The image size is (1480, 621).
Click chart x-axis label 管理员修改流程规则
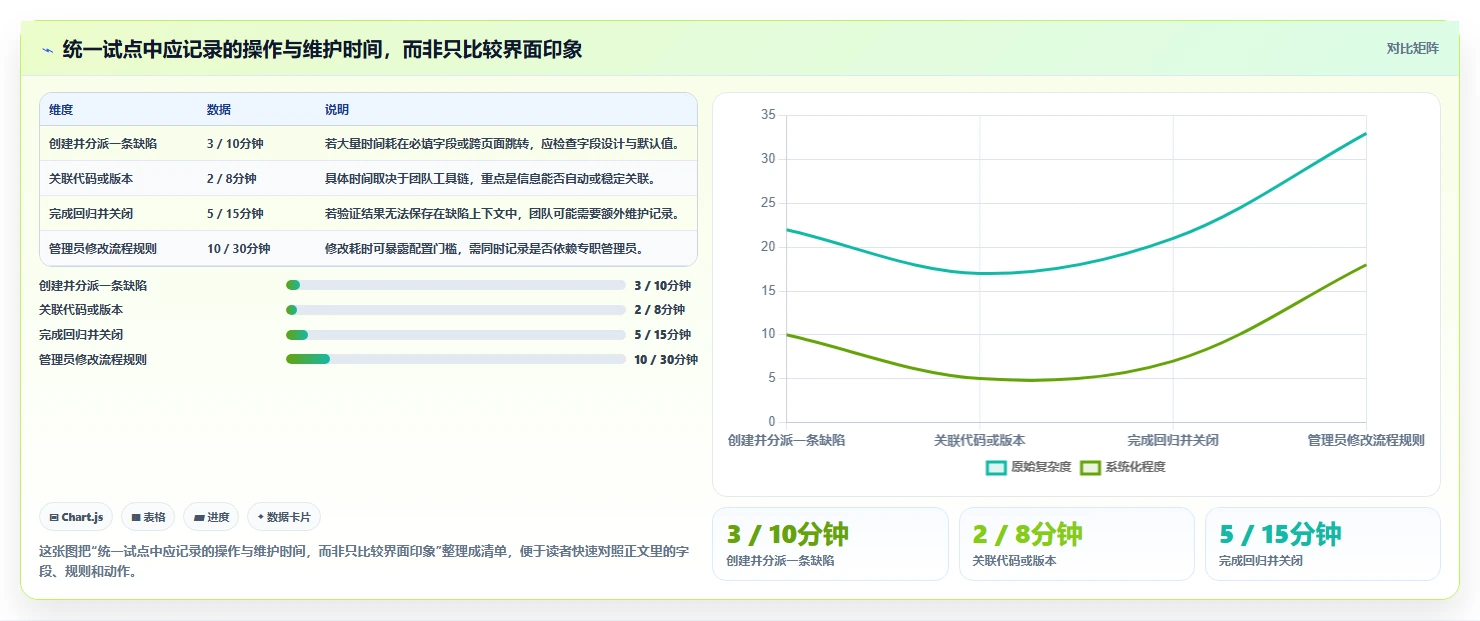[1366, 440]
